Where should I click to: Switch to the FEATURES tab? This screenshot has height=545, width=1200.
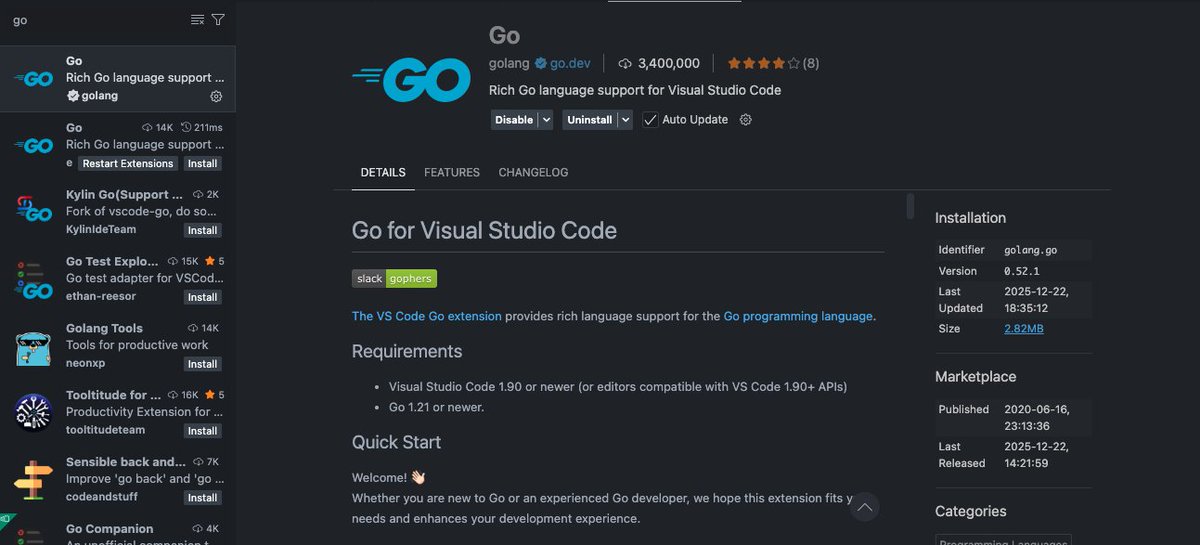[452, 172]
